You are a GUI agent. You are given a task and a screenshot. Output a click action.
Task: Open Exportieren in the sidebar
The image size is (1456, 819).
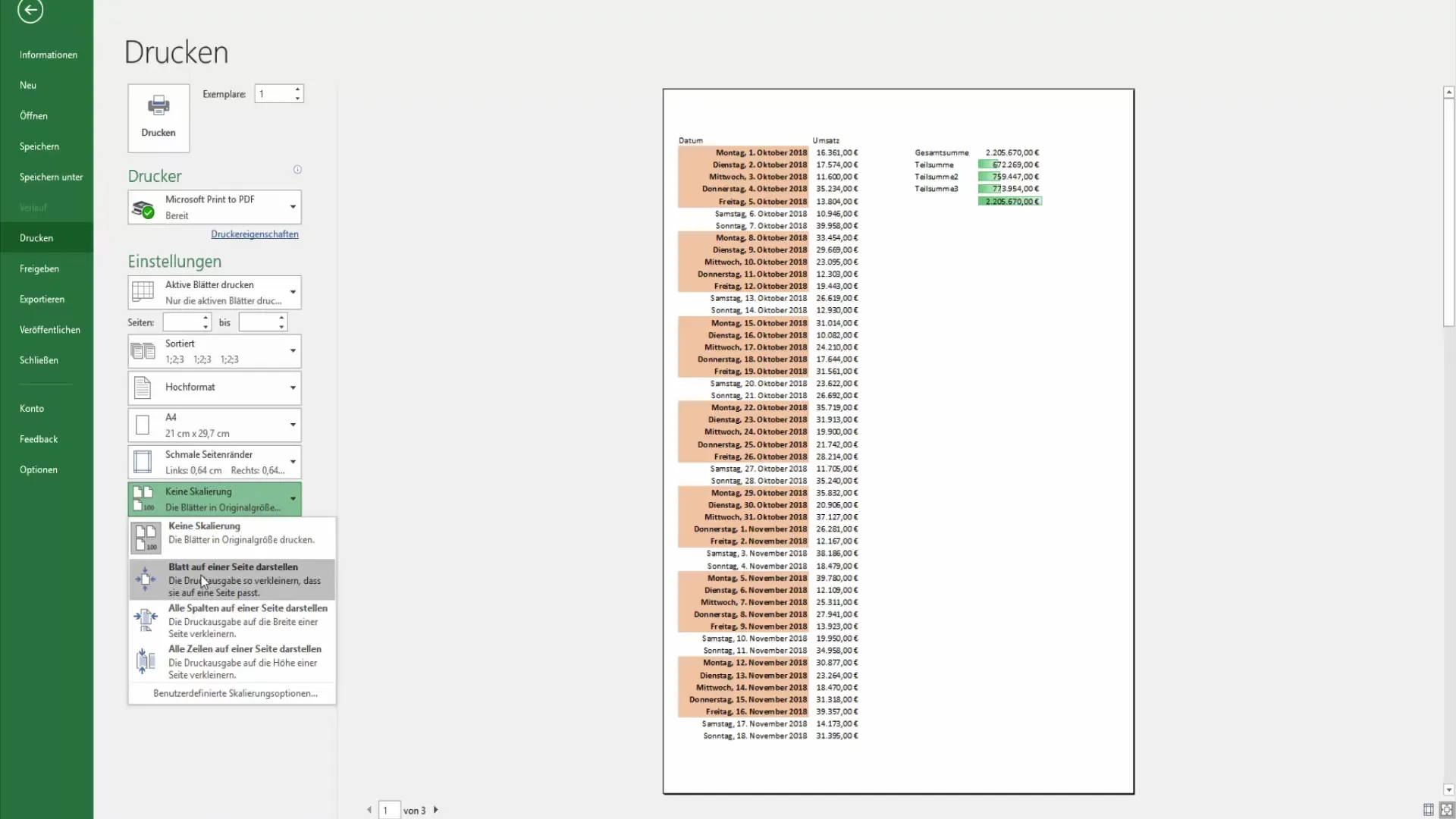coord(47,299)
